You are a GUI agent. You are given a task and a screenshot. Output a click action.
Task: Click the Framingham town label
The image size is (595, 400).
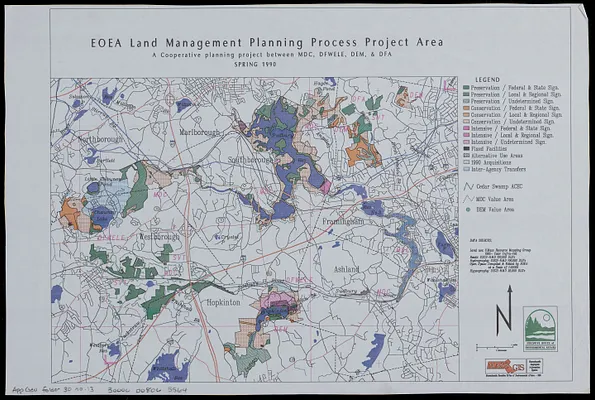pos(343,221)
